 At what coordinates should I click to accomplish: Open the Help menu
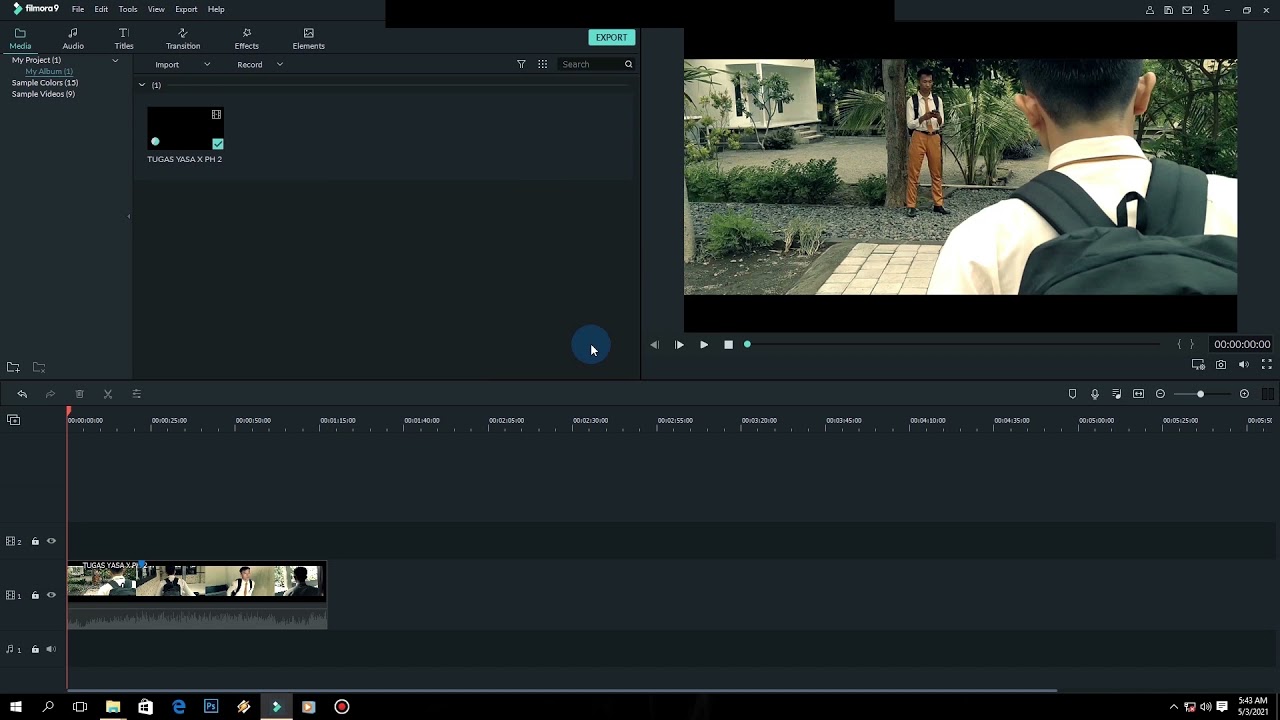(x=216, y=9)
